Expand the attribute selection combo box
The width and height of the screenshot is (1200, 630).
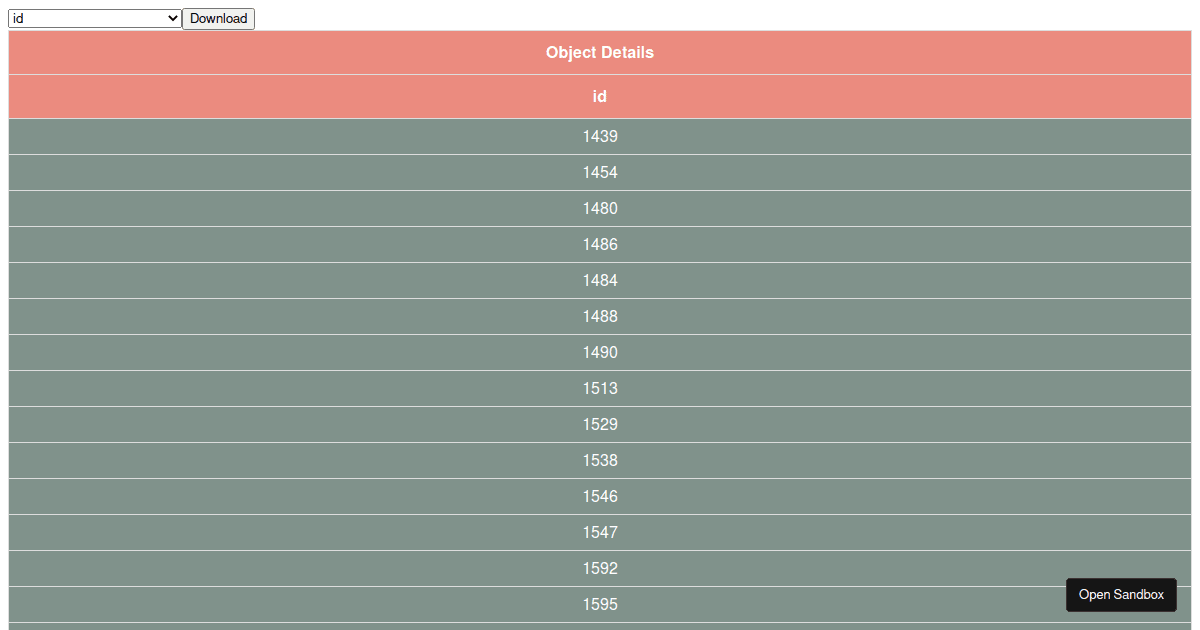pyautogui.click(x=93, y=18)
